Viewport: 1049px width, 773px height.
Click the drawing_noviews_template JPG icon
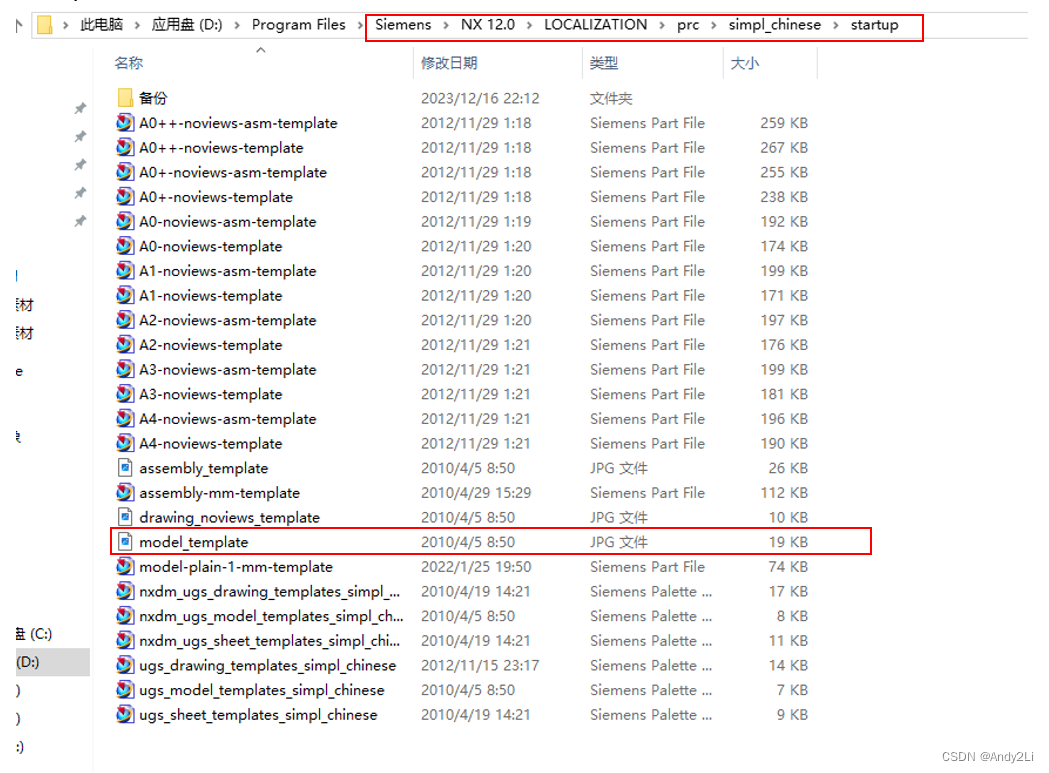[124, 517]
